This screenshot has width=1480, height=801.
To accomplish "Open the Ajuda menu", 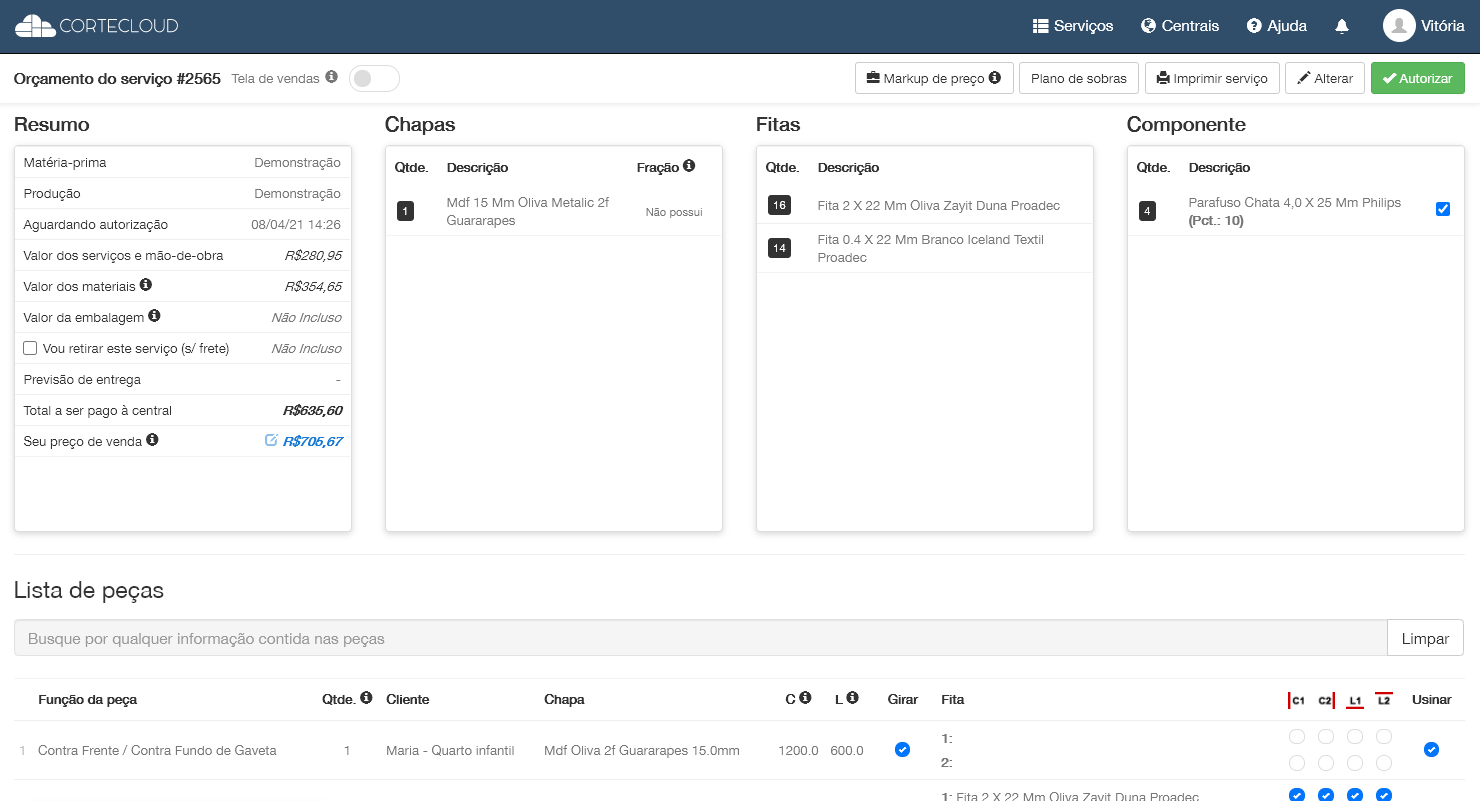I will 1277,26.
